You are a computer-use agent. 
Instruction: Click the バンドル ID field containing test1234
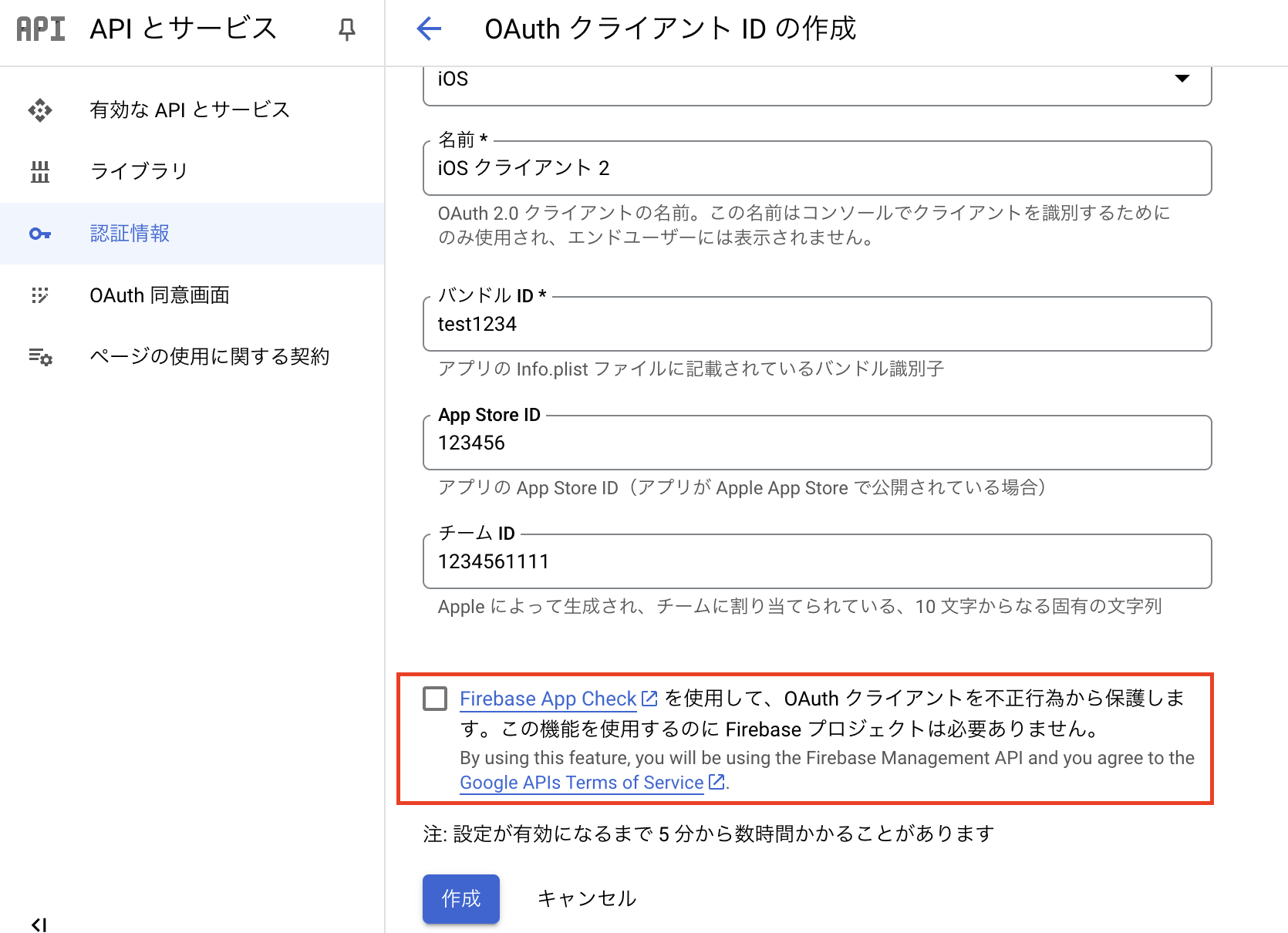click(x=816, y=324)
